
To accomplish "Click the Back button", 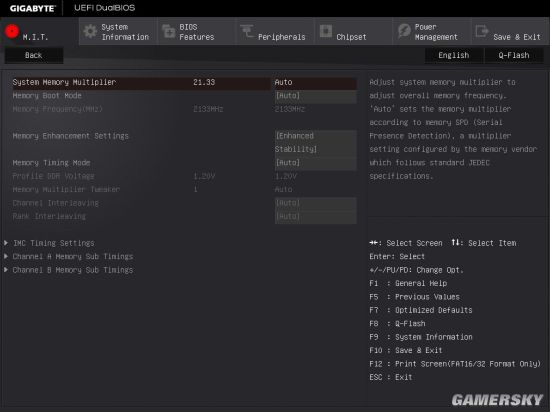I will [x=34, y=55].
